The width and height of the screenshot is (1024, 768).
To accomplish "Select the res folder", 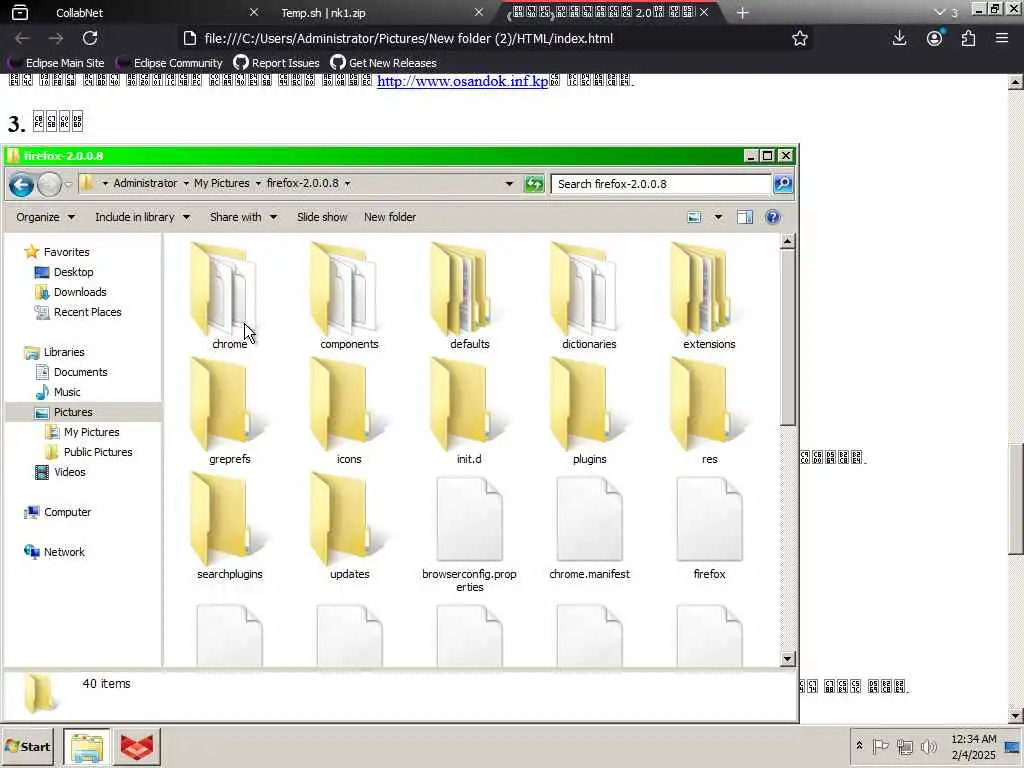I will coord(709,410).
